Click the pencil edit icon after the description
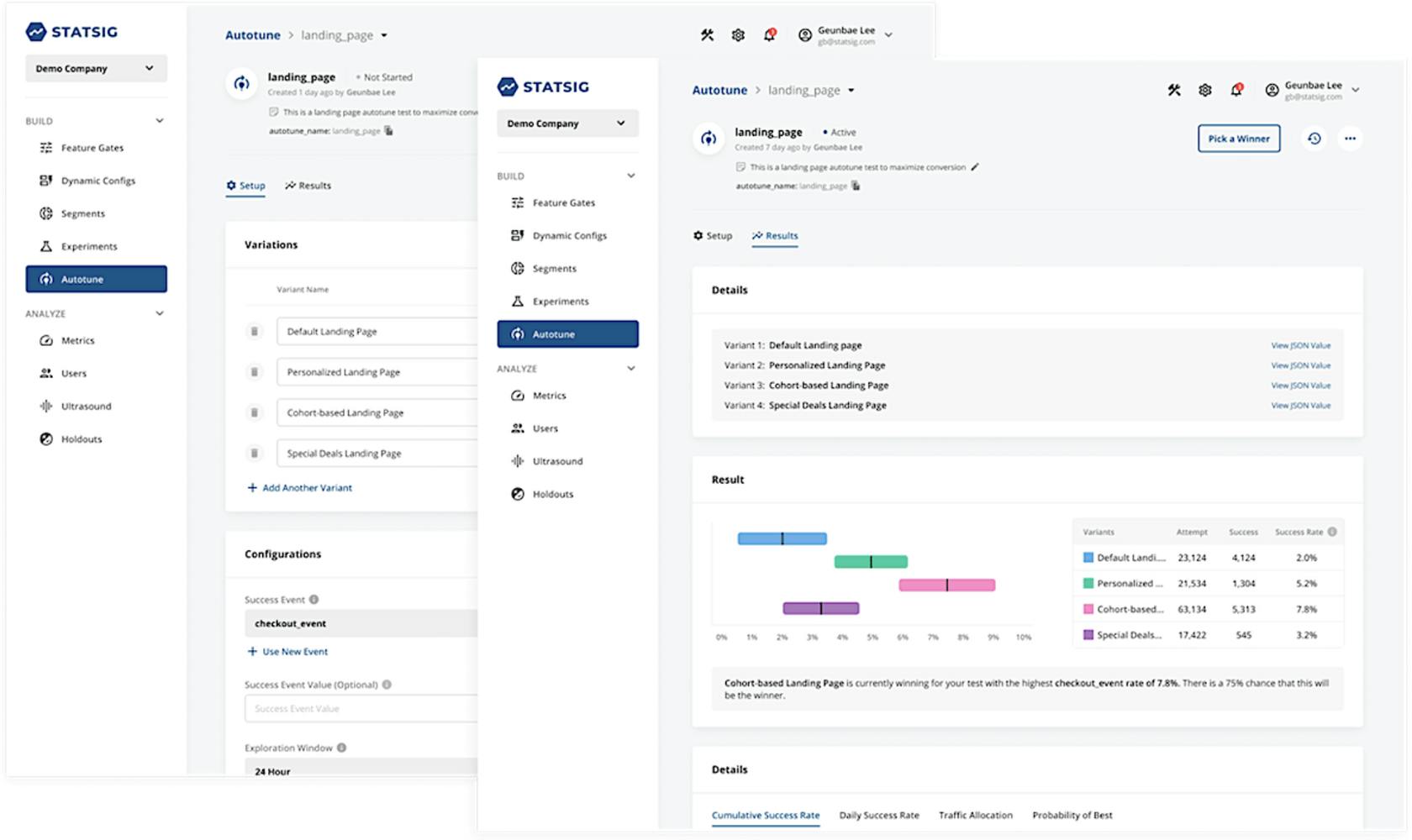This screenshot has height=840, width=1412. 975,167
